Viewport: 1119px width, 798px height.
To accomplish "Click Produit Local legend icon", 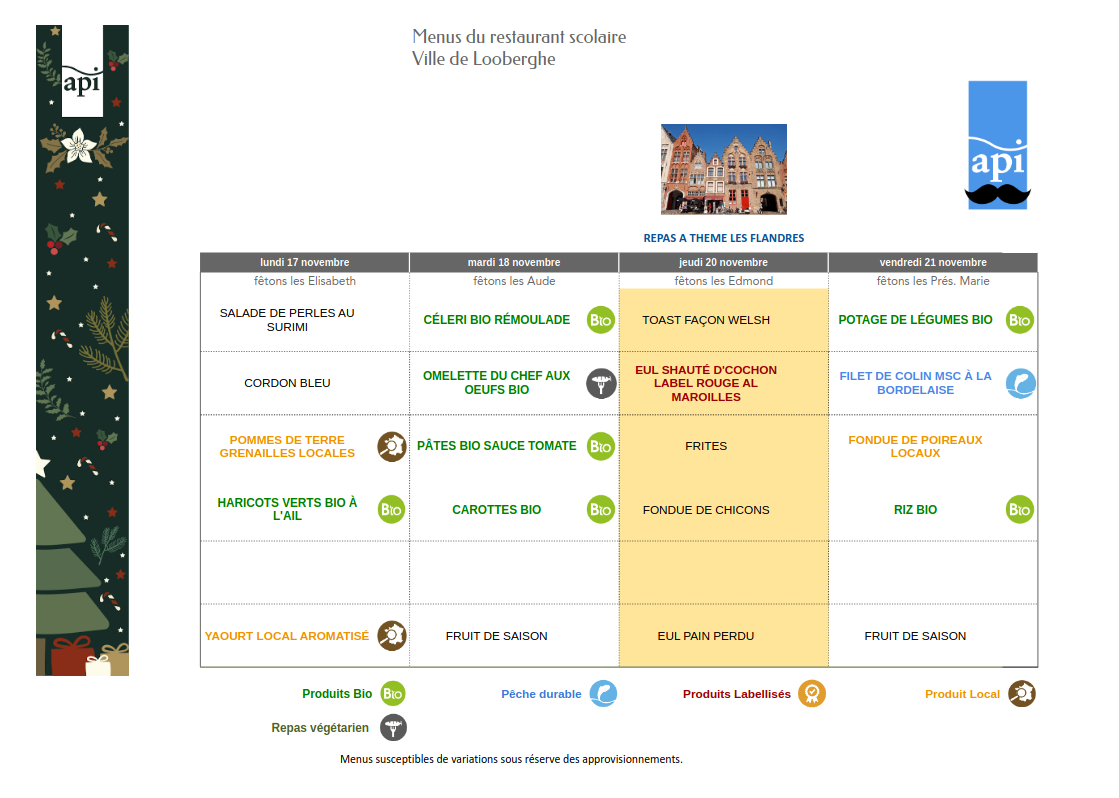I will pyautogui.click(x=1021, y=694).
